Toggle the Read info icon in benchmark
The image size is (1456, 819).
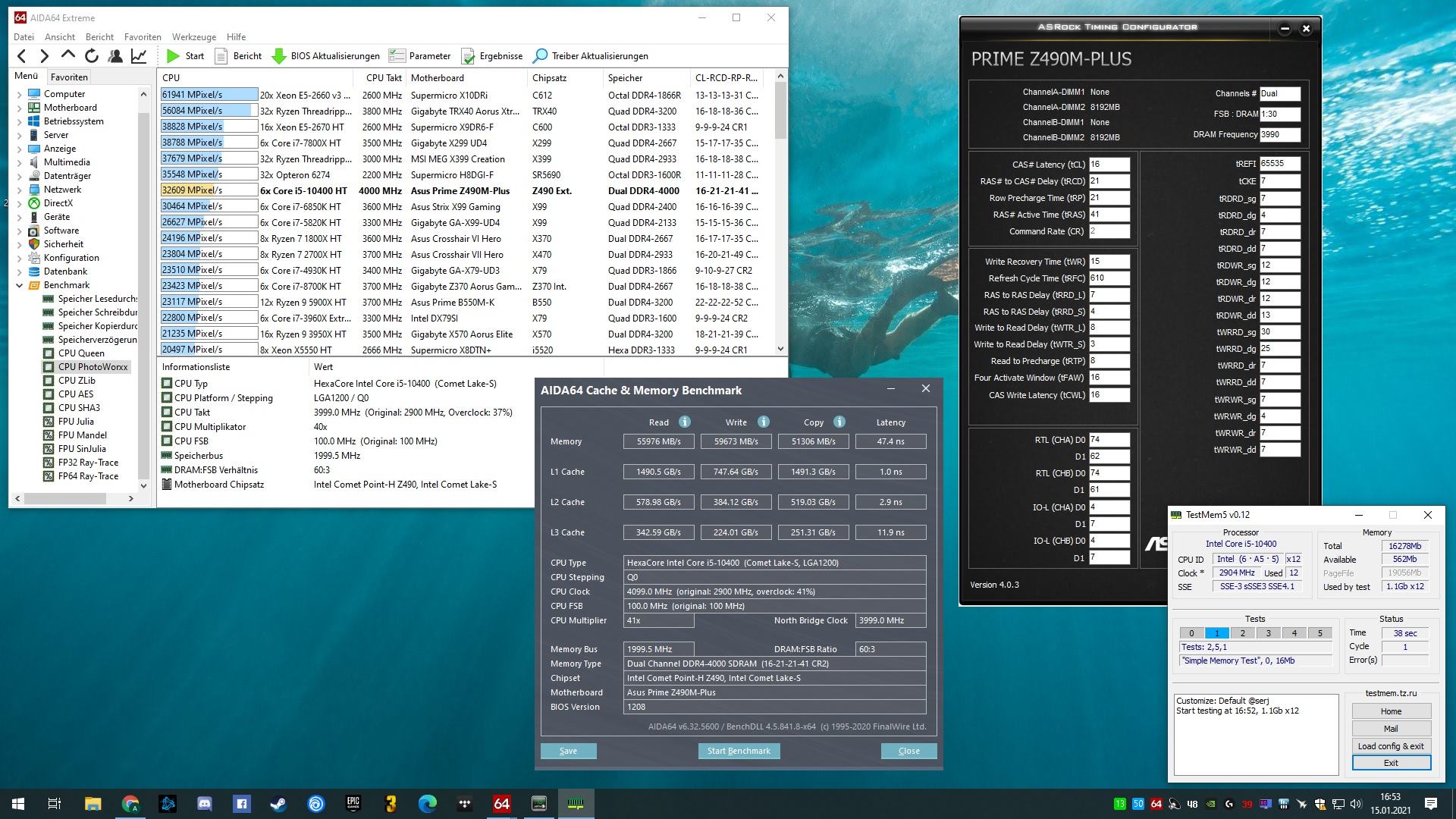pyautogui.click(x=680, y=421)
